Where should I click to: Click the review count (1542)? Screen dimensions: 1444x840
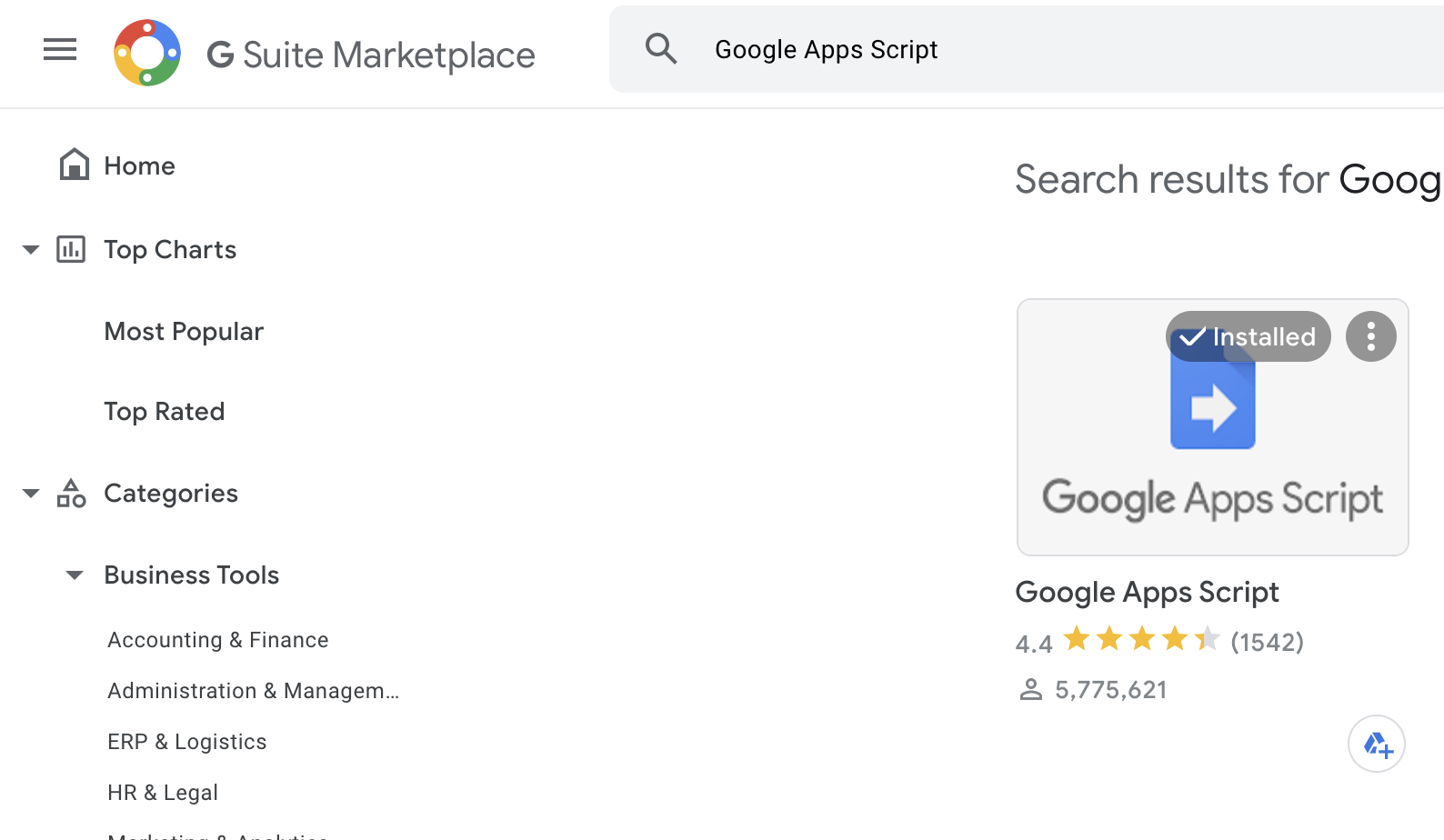[x=1268, y=642]
